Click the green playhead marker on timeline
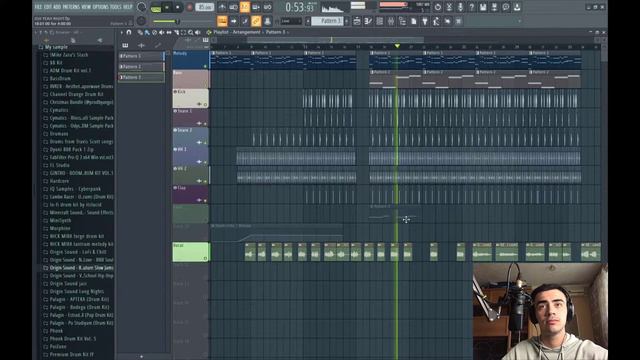The width and height of the screenshot is (640, 360). [x=397, y=46]
